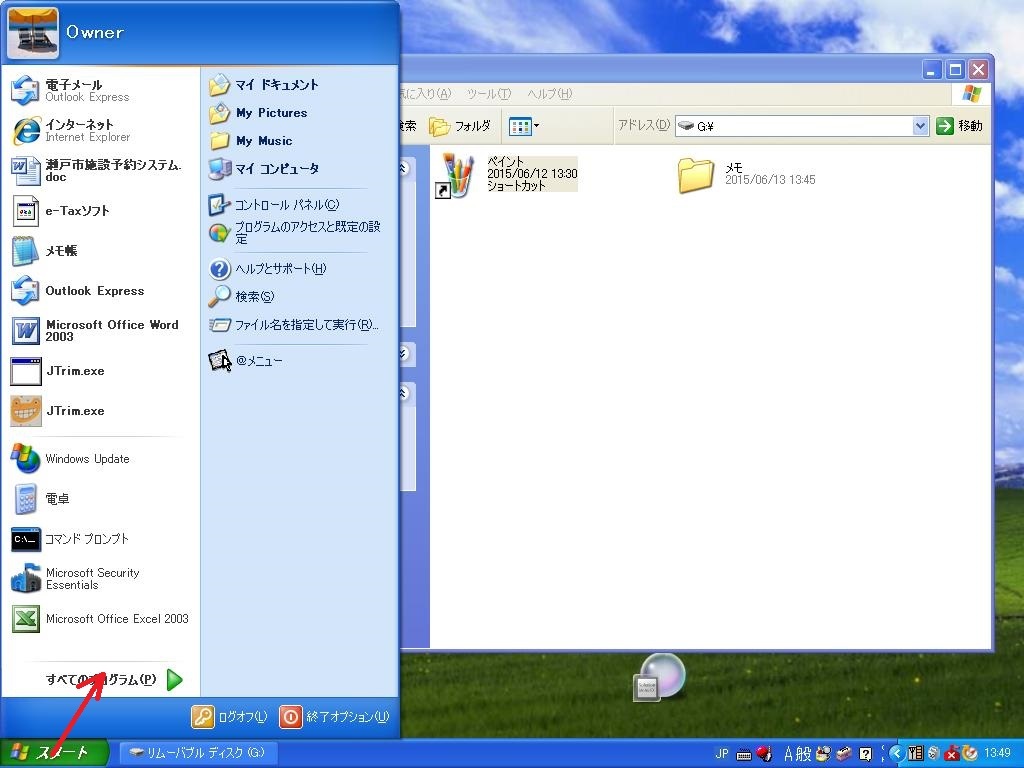Click language bar help question icon
Image resolution: width=1024 pixels, height=768 pixels.
(865, 755)
